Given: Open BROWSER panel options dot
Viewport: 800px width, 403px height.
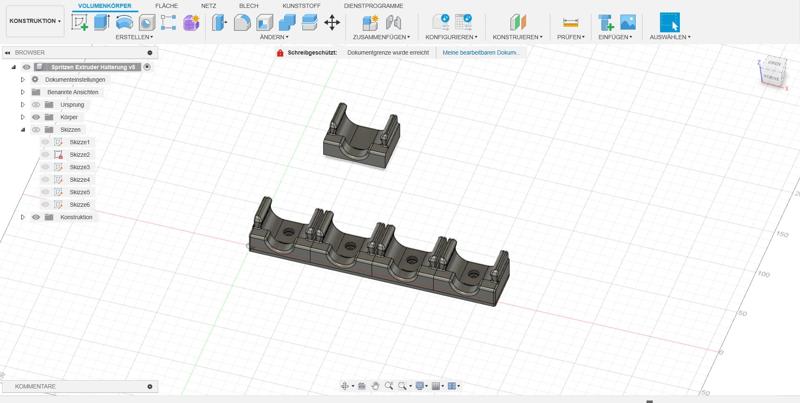Looking at the screenshot, I should tap(149, 53).
